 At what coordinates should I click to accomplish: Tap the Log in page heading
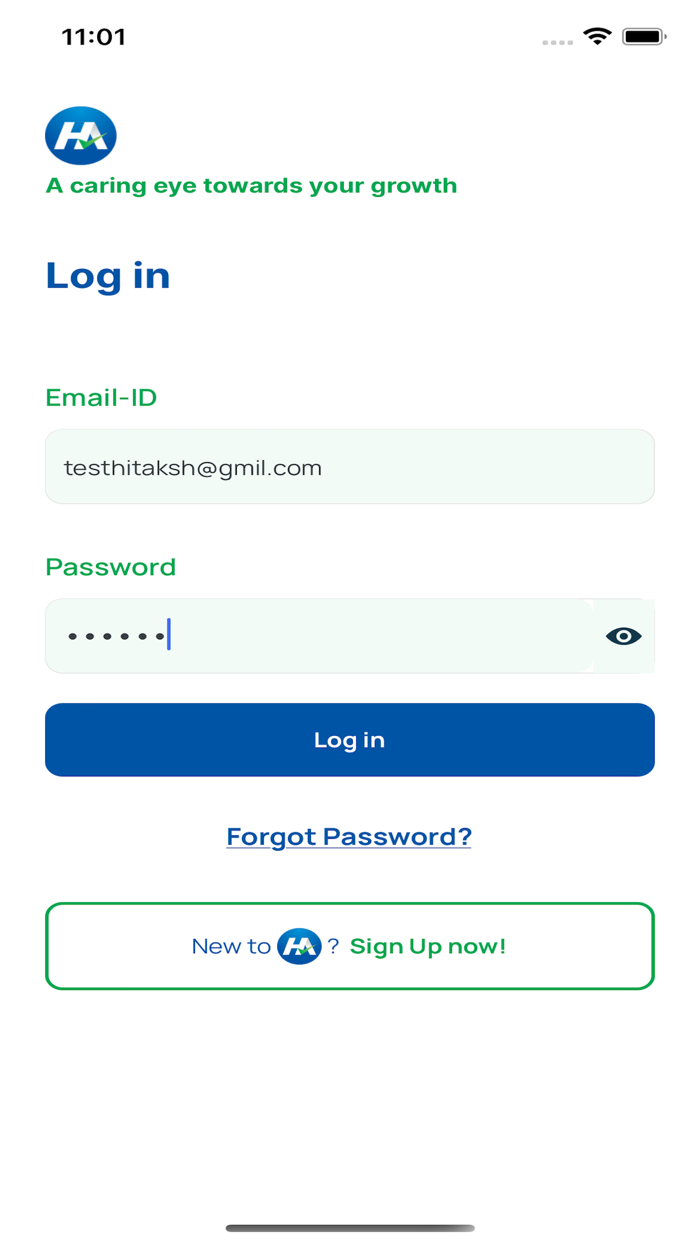pos(108,275)
